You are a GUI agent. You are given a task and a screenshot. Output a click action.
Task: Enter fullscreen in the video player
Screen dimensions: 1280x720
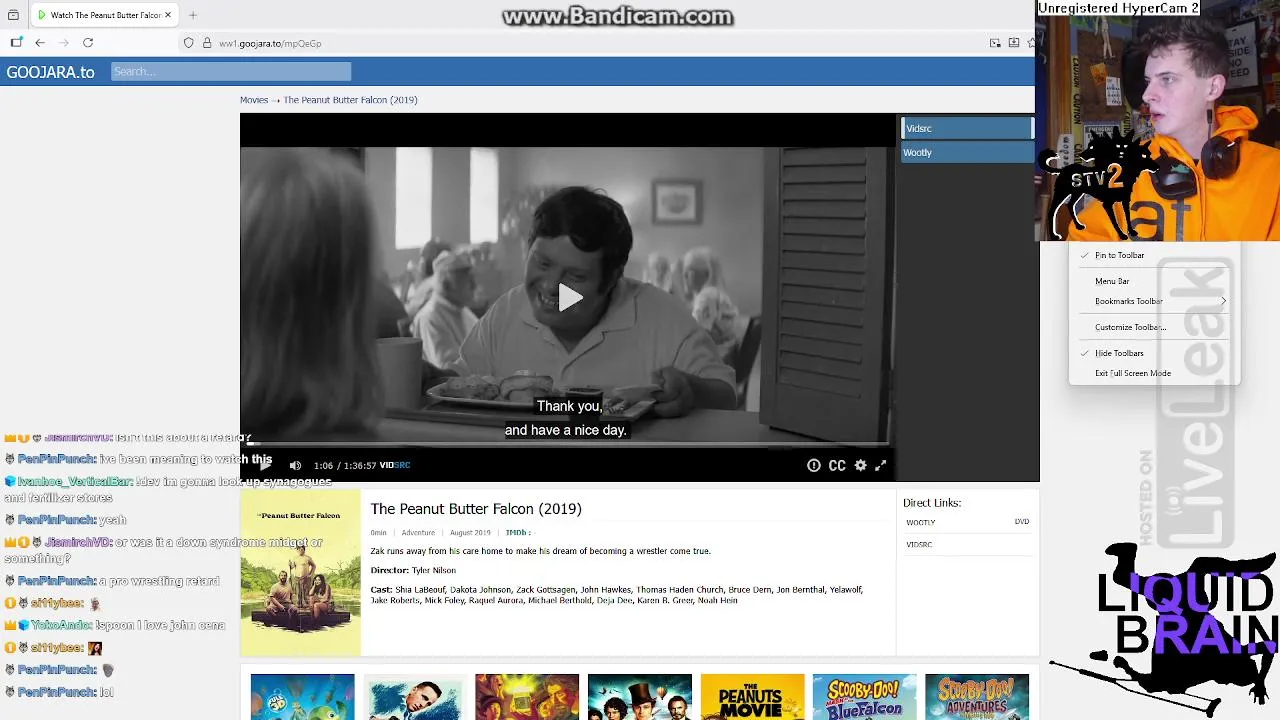pyautogui.click(x=881, y=465)
